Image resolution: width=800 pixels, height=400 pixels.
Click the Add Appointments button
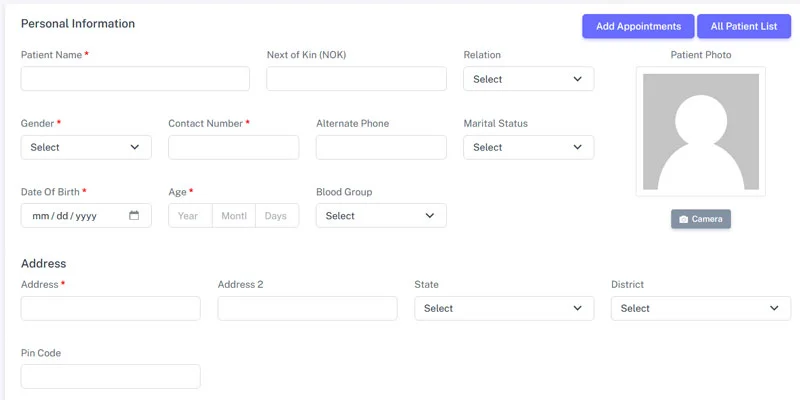pyautogui.click(x=638, y=26)
